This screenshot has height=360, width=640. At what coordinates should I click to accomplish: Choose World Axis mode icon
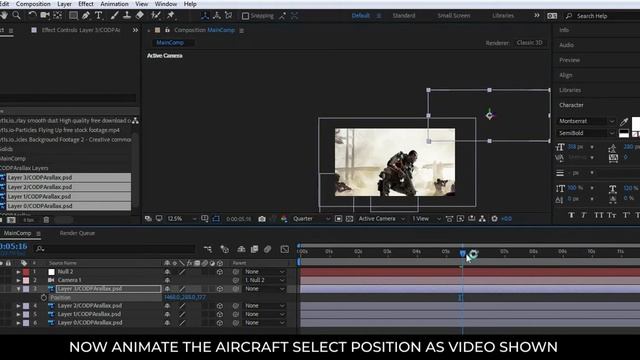click(217, 16)
